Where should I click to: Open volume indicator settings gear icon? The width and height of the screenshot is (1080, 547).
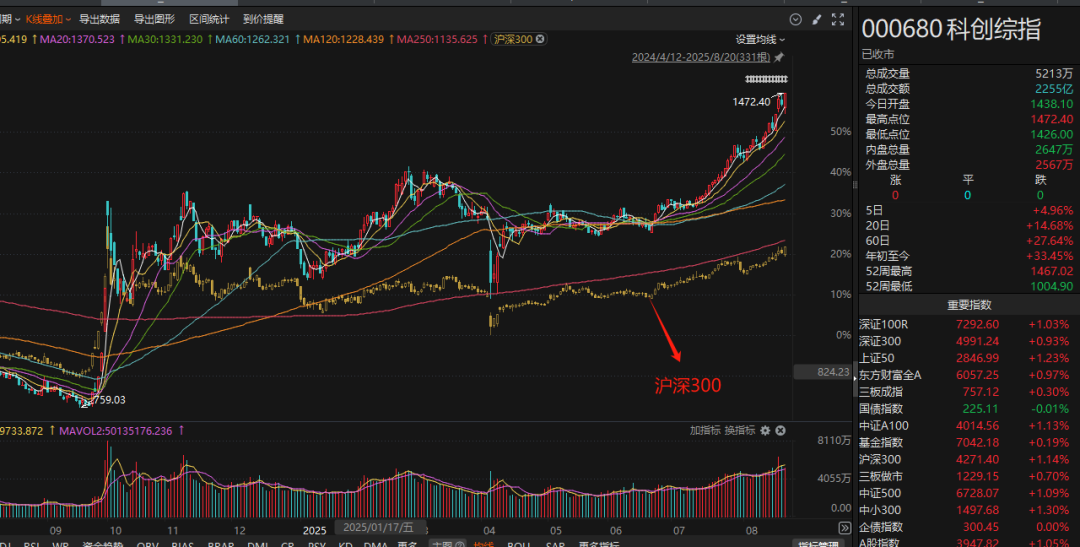765,430
